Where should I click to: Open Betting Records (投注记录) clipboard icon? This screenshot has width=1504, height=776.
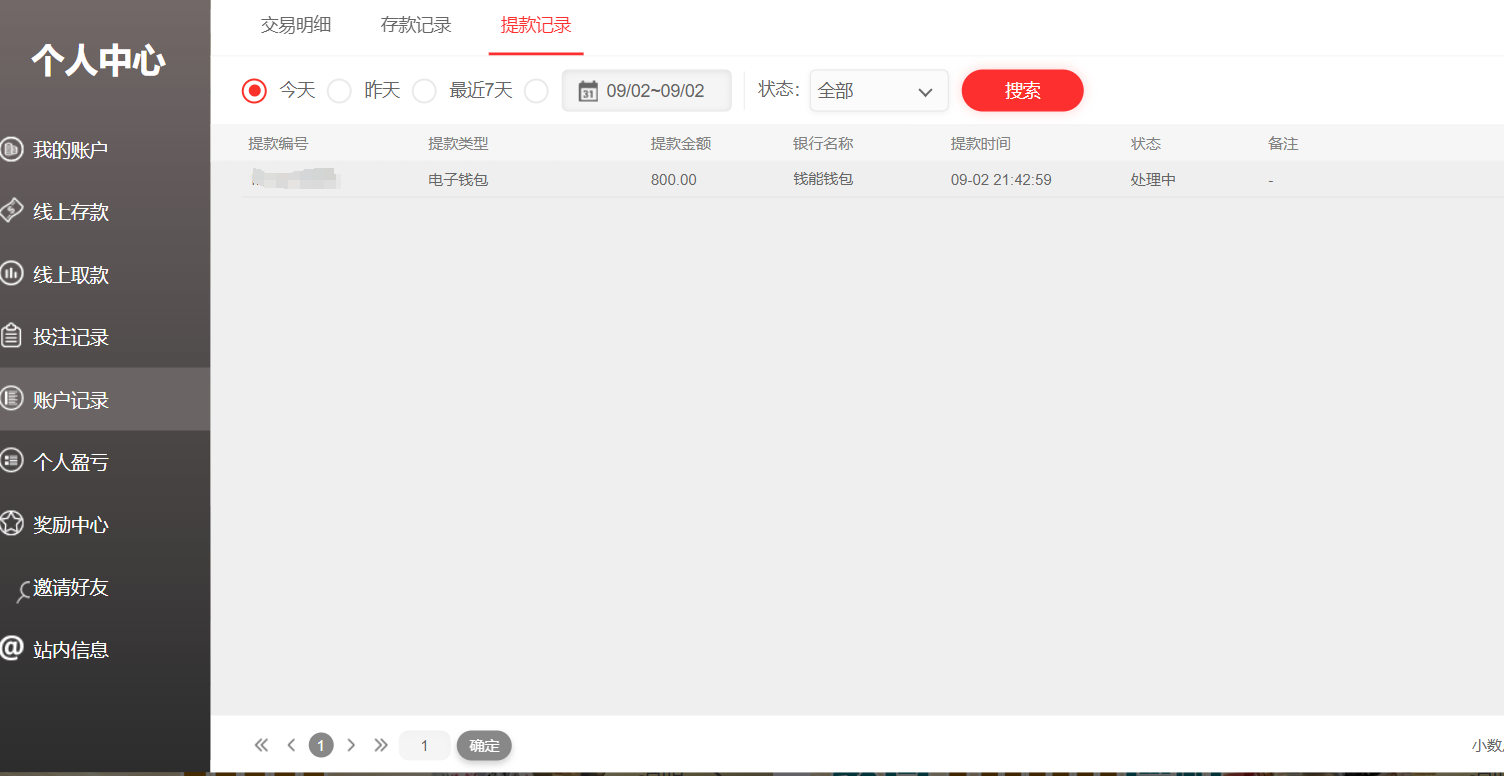tap(11, 336)
